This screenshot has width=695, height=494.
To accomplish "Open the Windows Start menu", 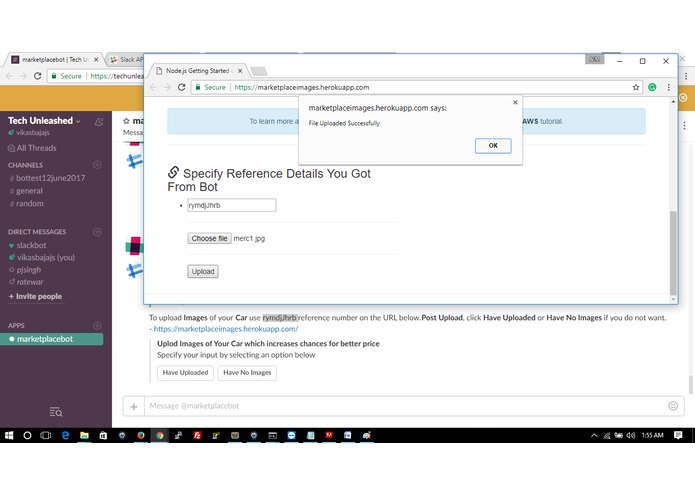I will point(9,436).
